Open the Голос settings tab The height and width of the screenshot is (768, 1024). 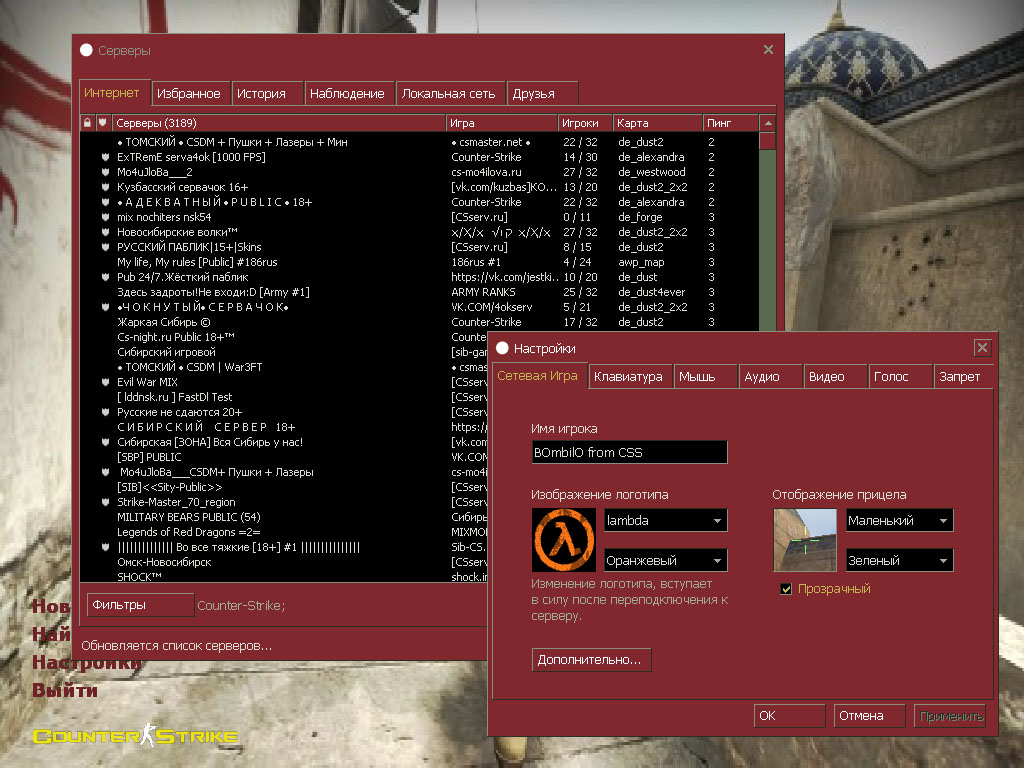(x=901, y=377)
